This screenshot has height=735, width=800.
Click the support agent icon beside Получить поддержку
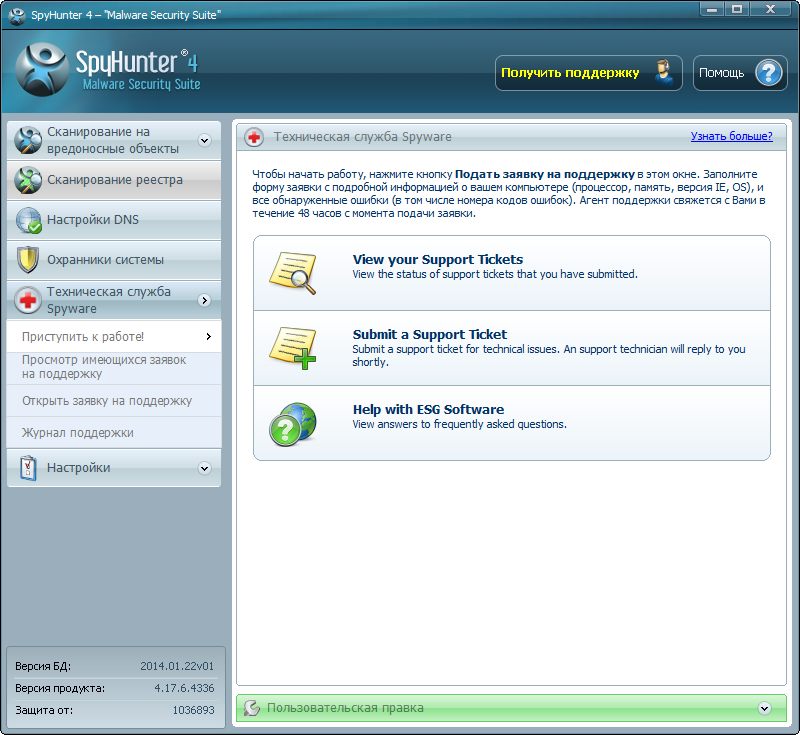click(663, 73)
